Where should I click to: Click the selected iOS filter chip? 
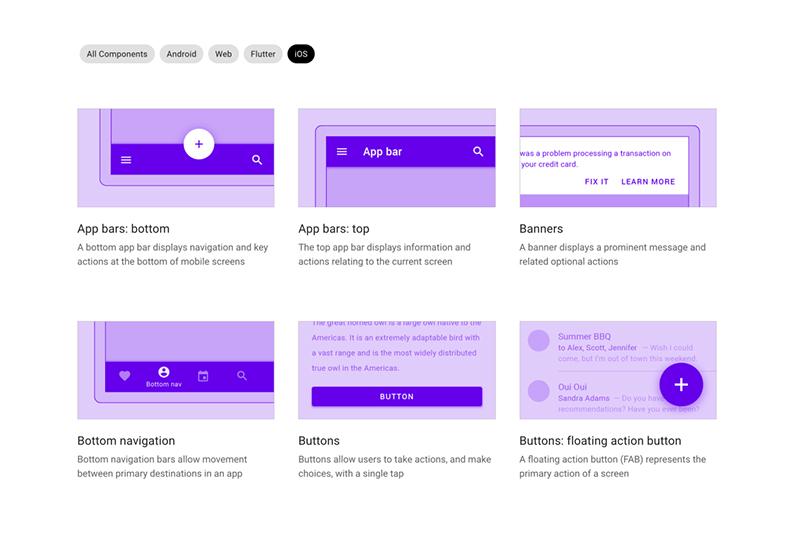(301, 54)
